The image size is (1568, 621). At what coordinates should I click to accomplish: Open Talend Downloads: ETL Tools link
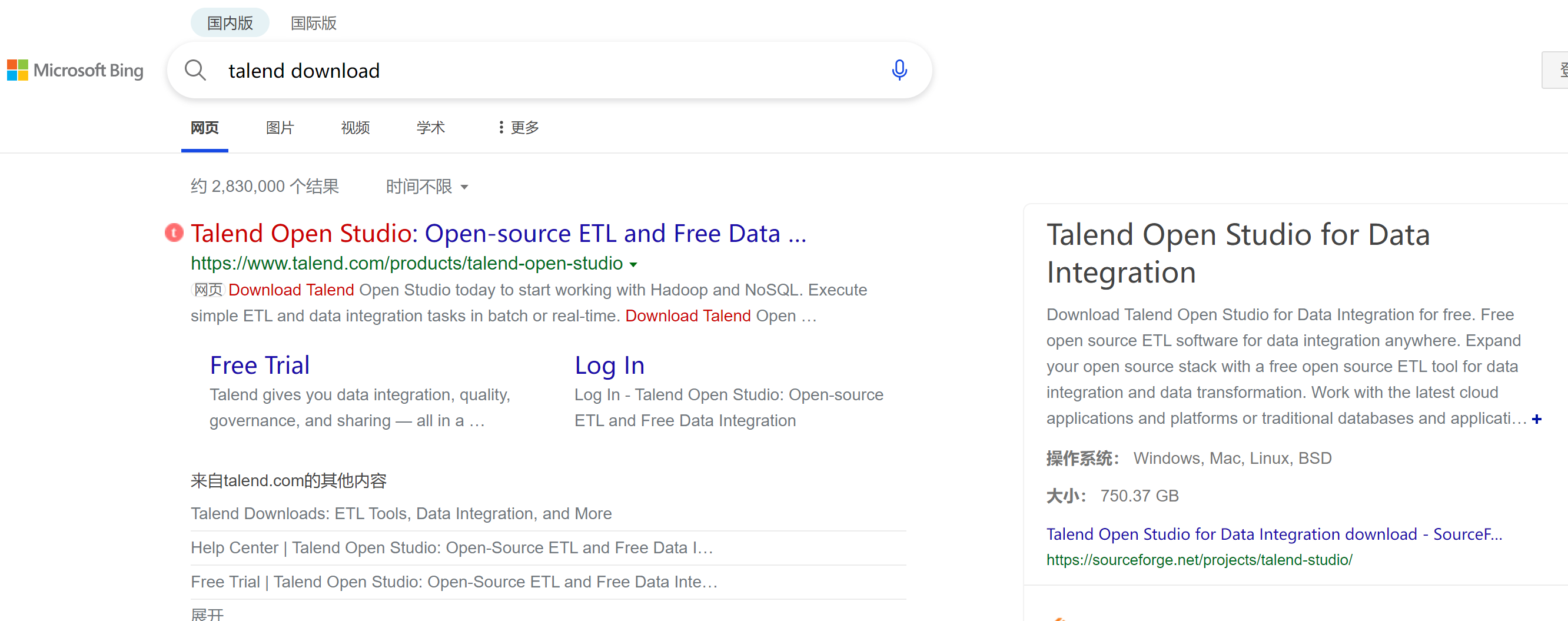click(x=401, y=513)
